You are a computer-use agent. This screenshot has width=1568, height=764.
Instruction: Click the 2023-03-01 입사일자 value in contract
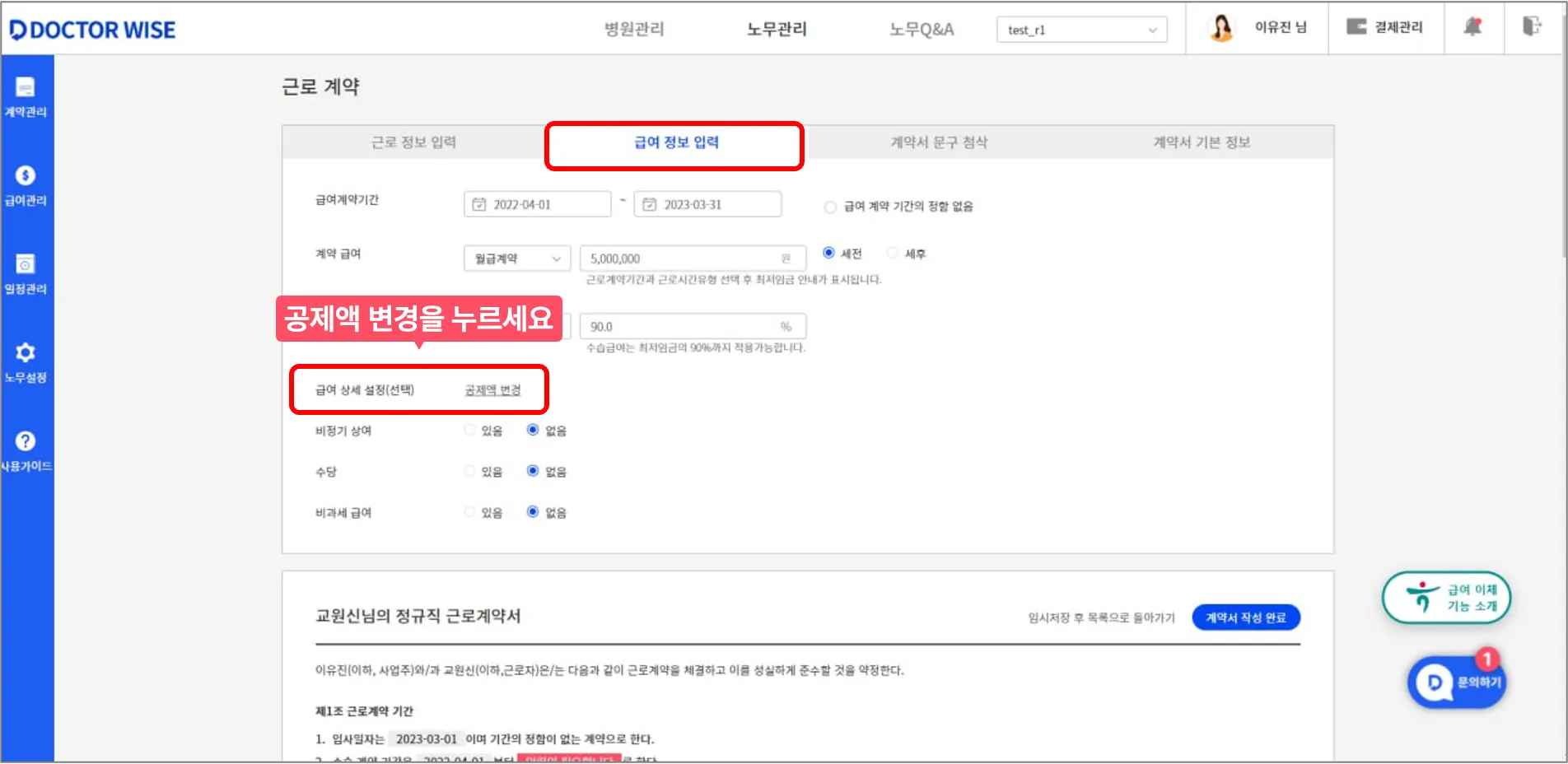click(x=427, y=738)
